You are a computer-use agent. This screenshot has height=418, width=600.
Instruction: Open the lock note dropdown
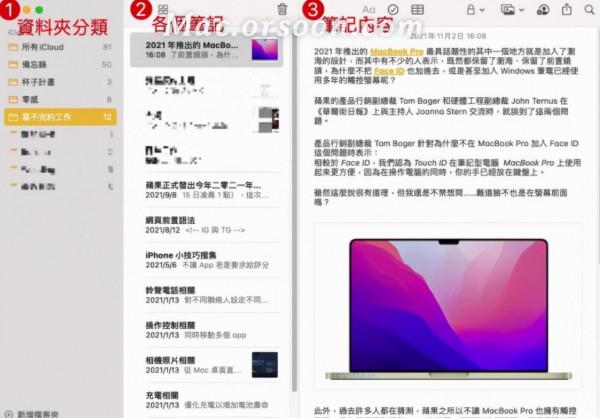point(475,10)
